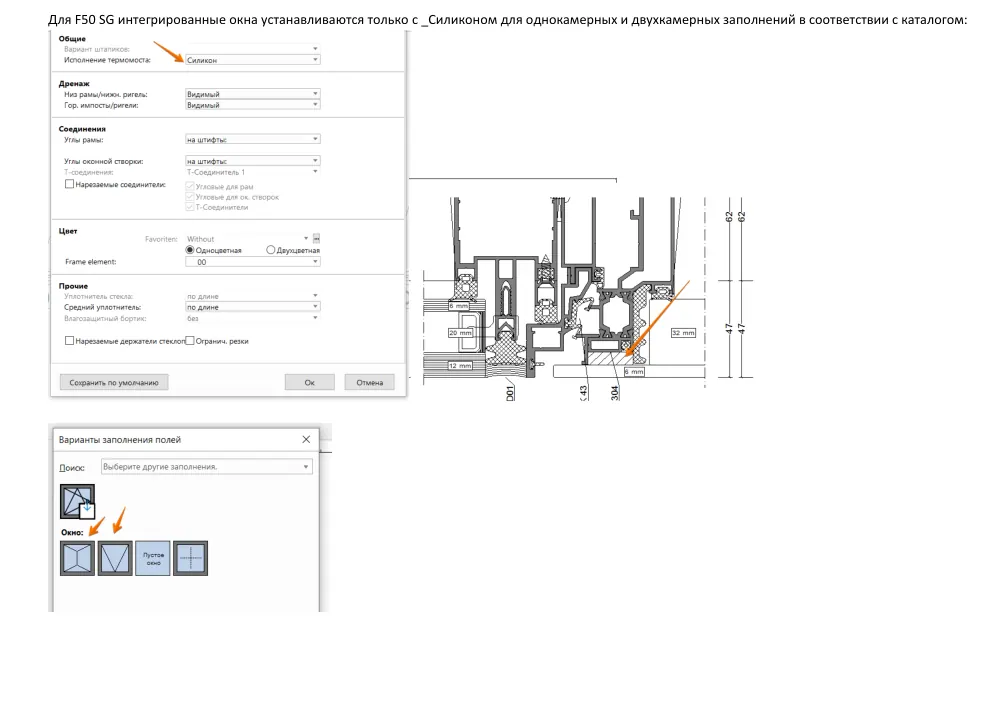The width and height of the screenshot is (1000, 708).
Task: Click the 12 mm dimension label in drawing
Action: [460, 365]
